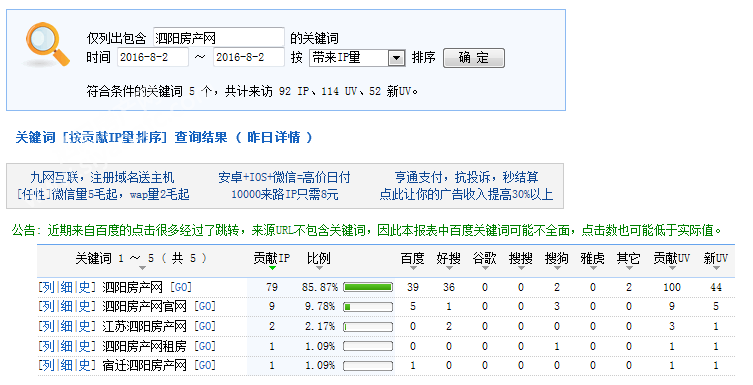Open the 带来IP量 sort dropdown
Viewport: 753px width, 385px height.
click(x=356, y=58)
